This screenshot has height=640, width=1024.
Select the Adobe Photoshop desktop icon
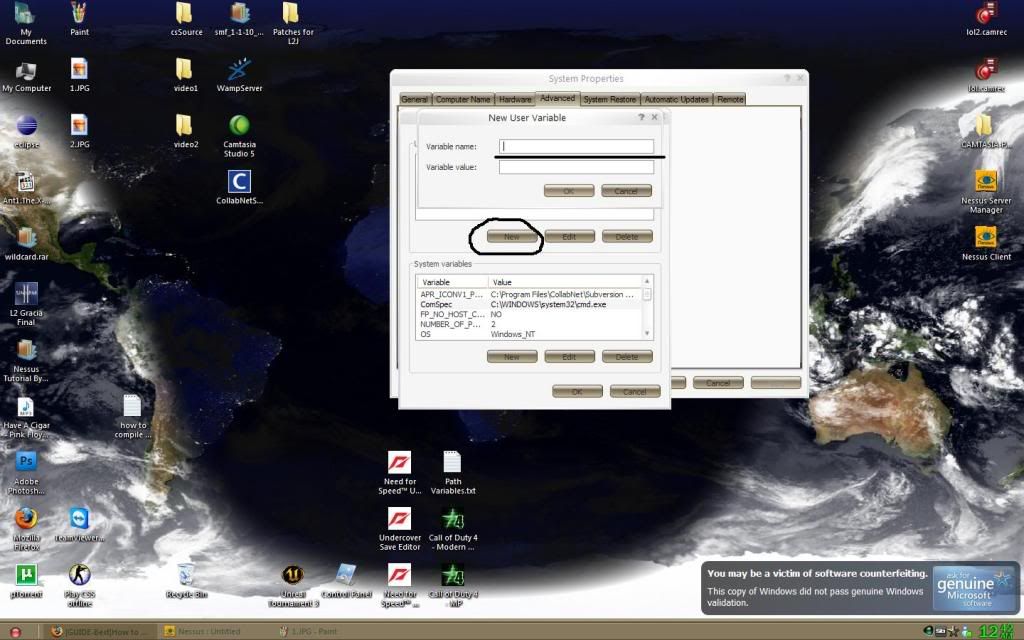point(27,462)
